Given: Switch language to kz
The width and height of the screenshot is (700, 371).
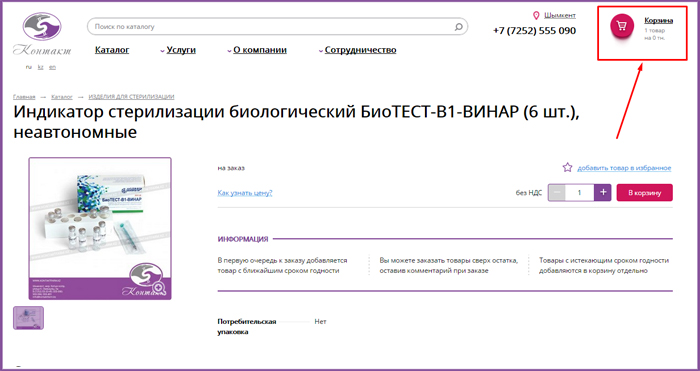Looking at the screenshot, I should 40,67.
